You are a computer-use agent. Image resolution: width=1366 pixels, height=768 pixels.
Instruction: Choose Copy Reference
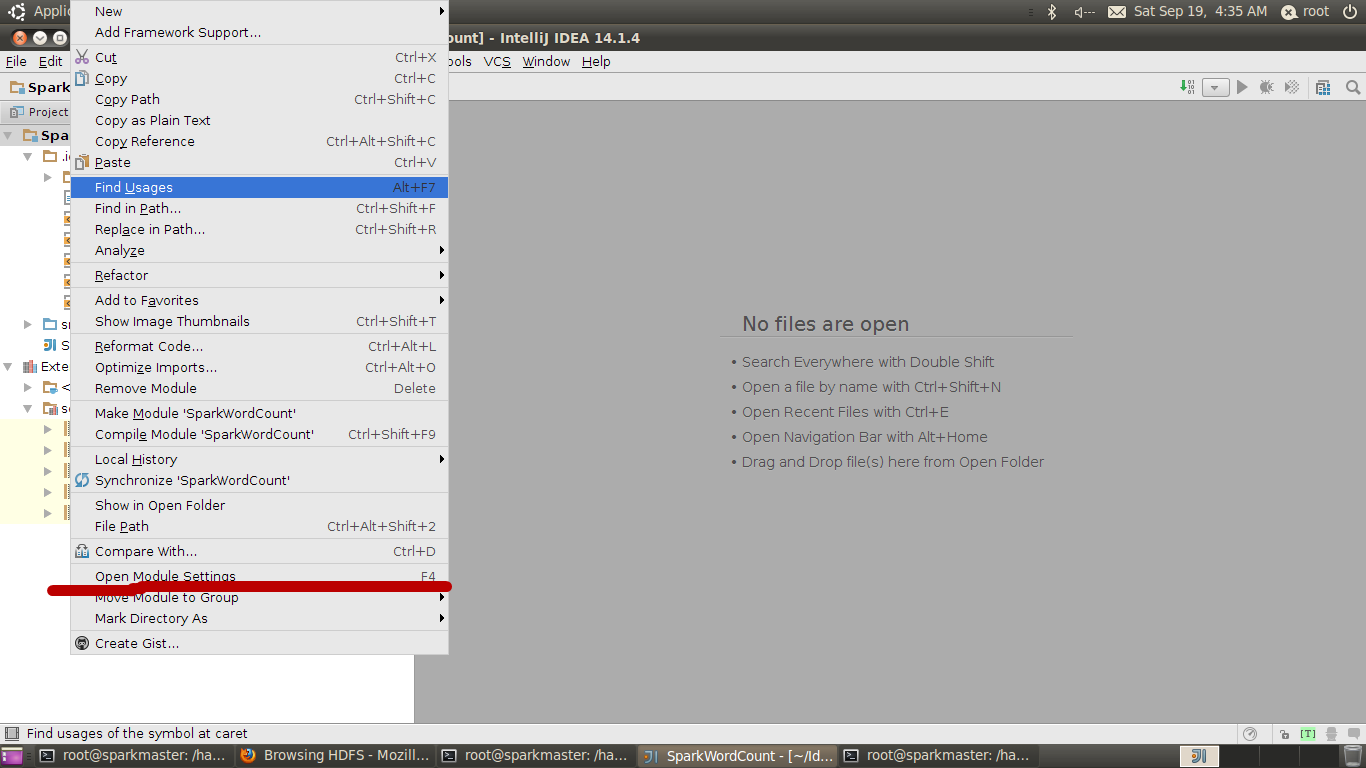[259, 141]
